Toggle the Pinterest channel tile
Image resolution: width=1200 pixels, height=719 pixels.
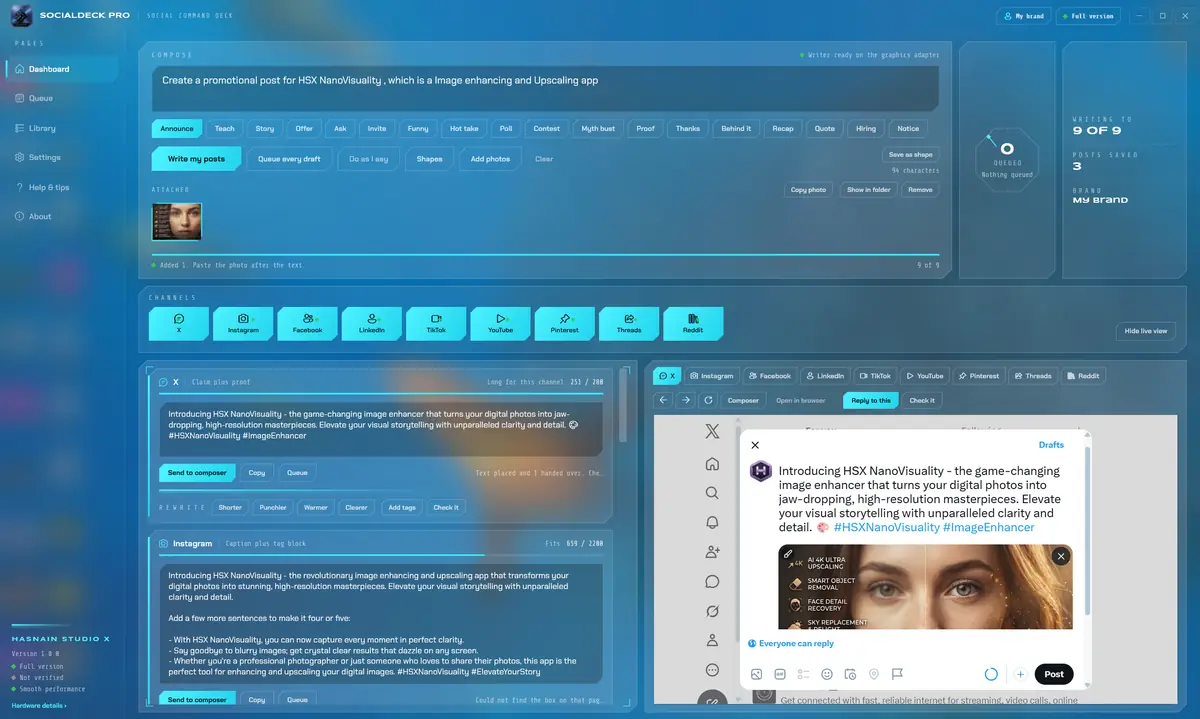(x=564, y=324)
